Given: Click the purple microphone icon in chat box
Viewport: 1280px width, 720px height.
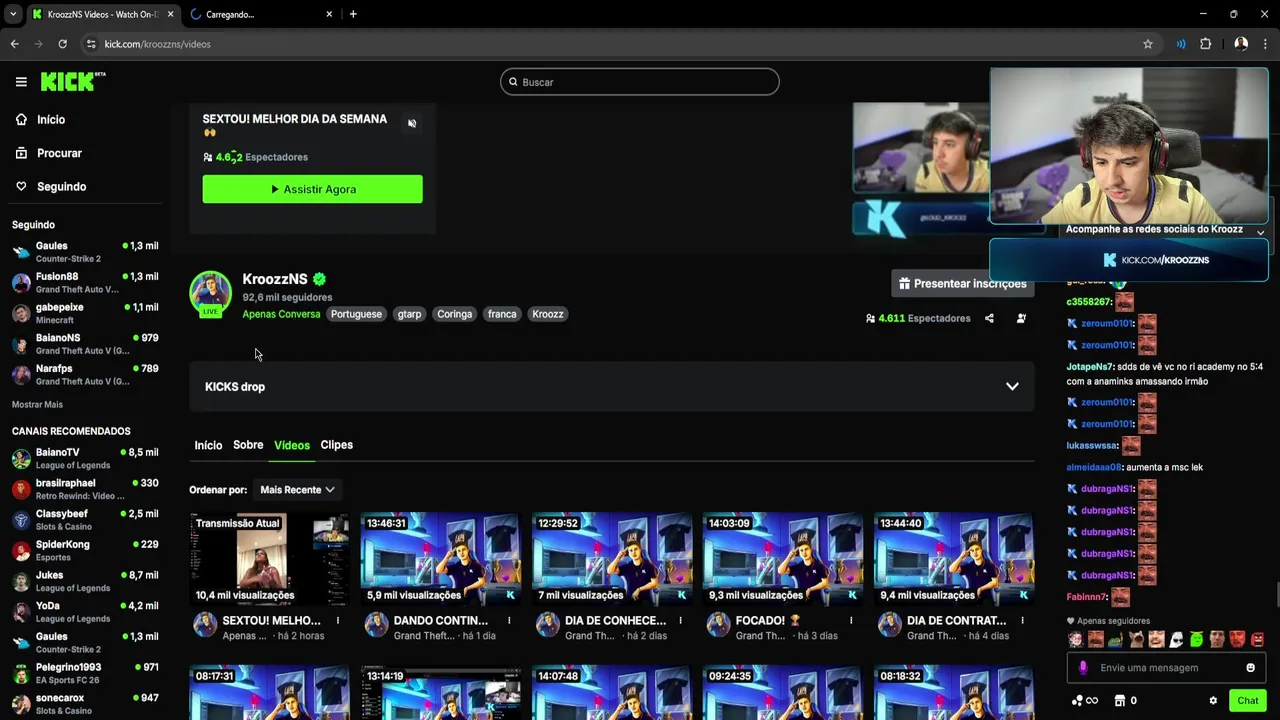Looking at the screenshot, I should 1083,668.
